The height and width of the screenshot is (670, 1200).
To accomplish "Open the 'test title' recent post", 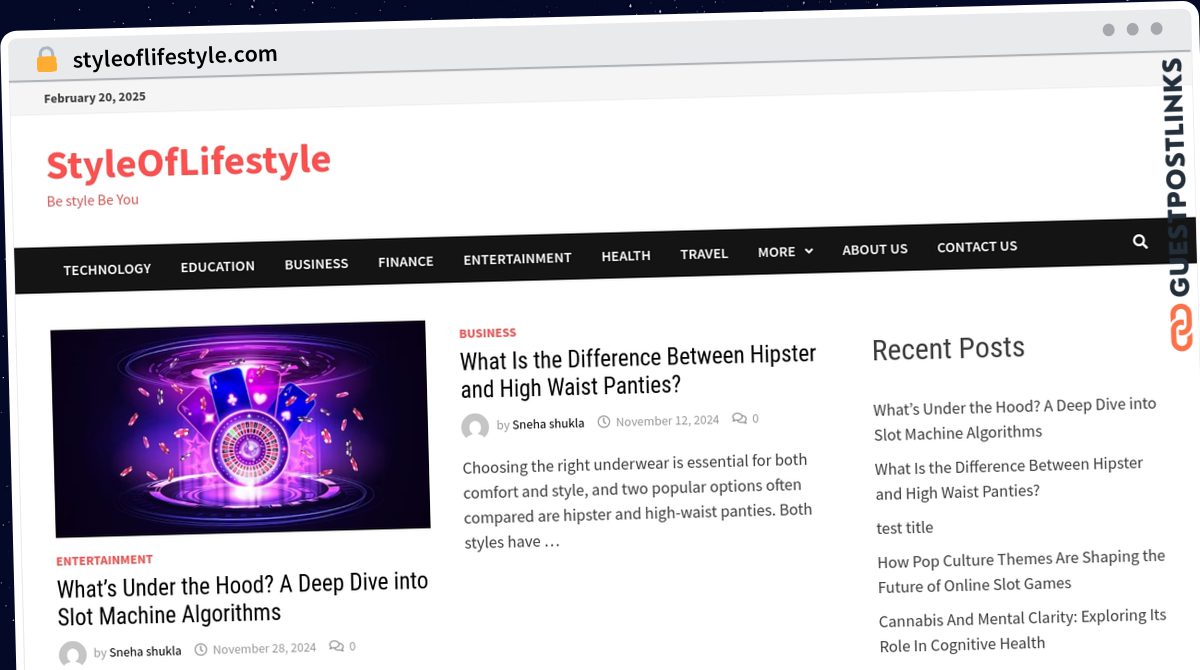I will (x=905, y=528).
